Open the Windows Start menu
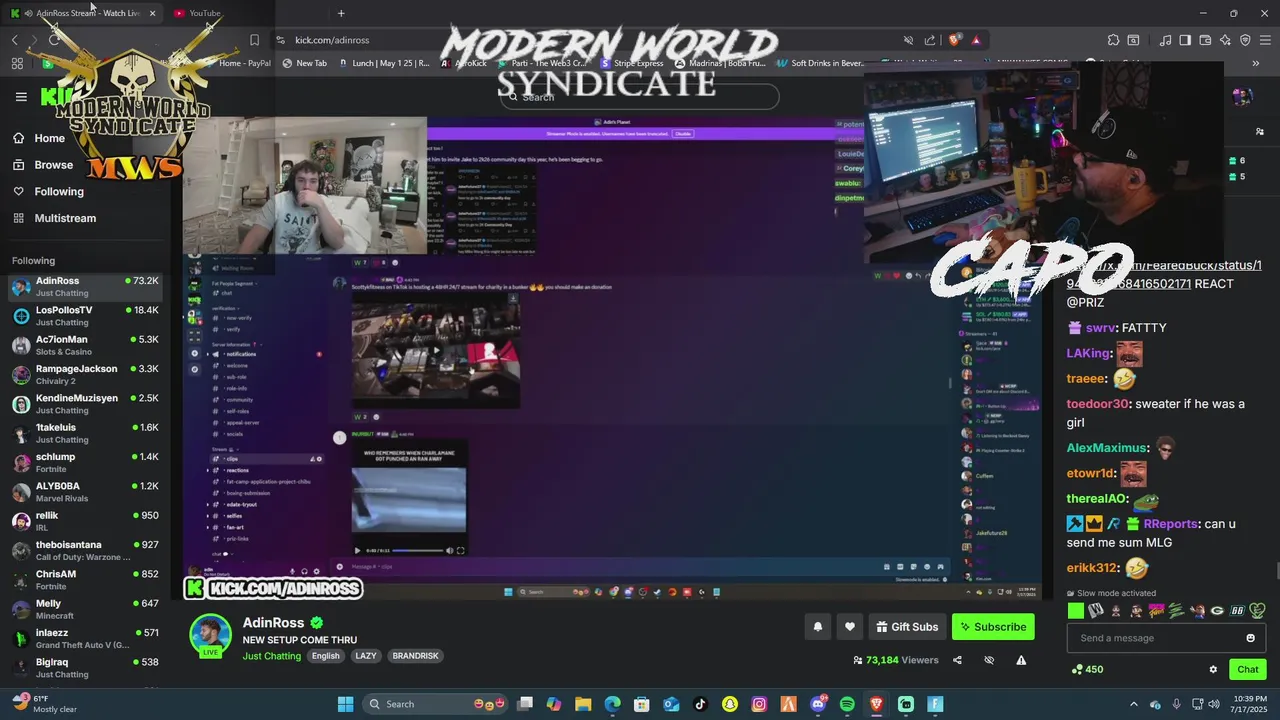 [x=345, y=704]
